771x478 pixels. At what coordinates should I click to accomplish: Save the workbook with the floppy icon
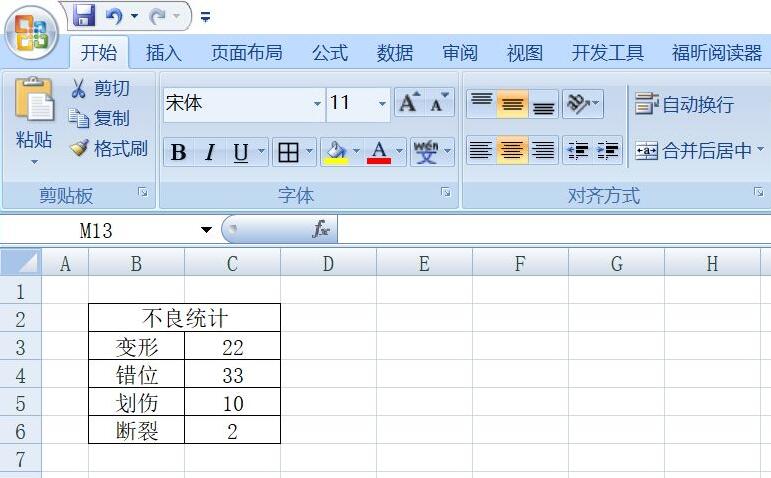[84, 15]
